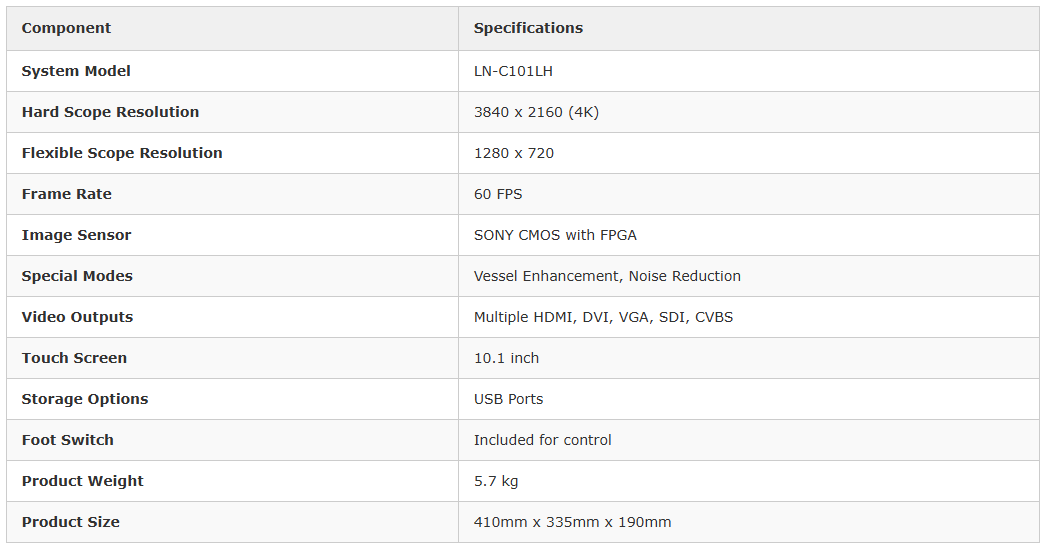Select the System Model row label

76,71
